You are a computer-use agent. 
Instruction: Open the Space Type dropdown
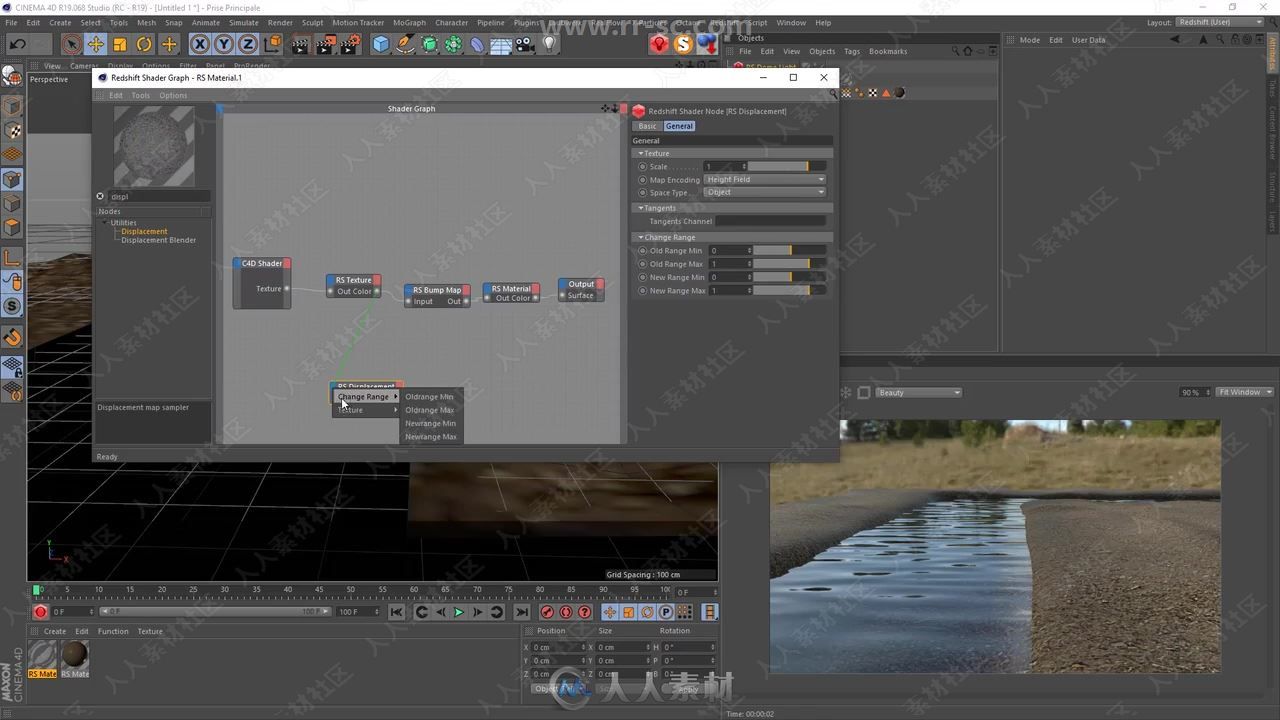pyautogui.click(x=765, y=192)
